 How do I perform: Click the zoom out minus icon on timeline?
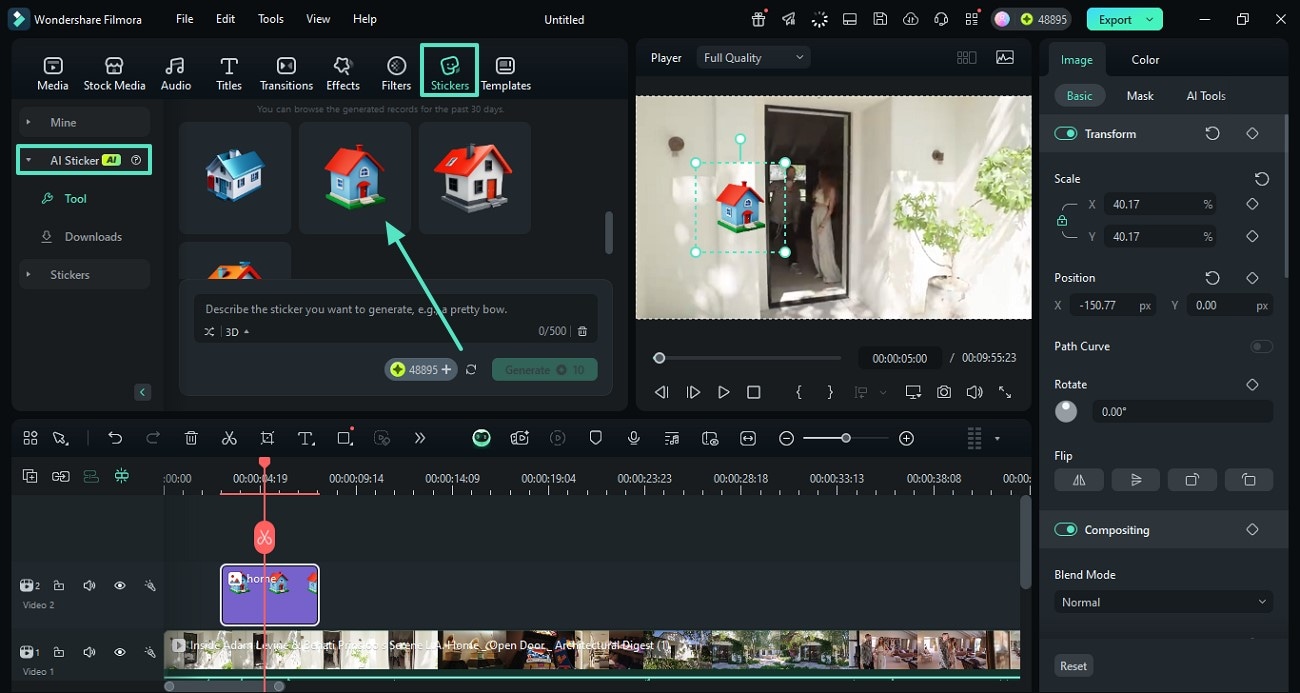coord(787,438)
